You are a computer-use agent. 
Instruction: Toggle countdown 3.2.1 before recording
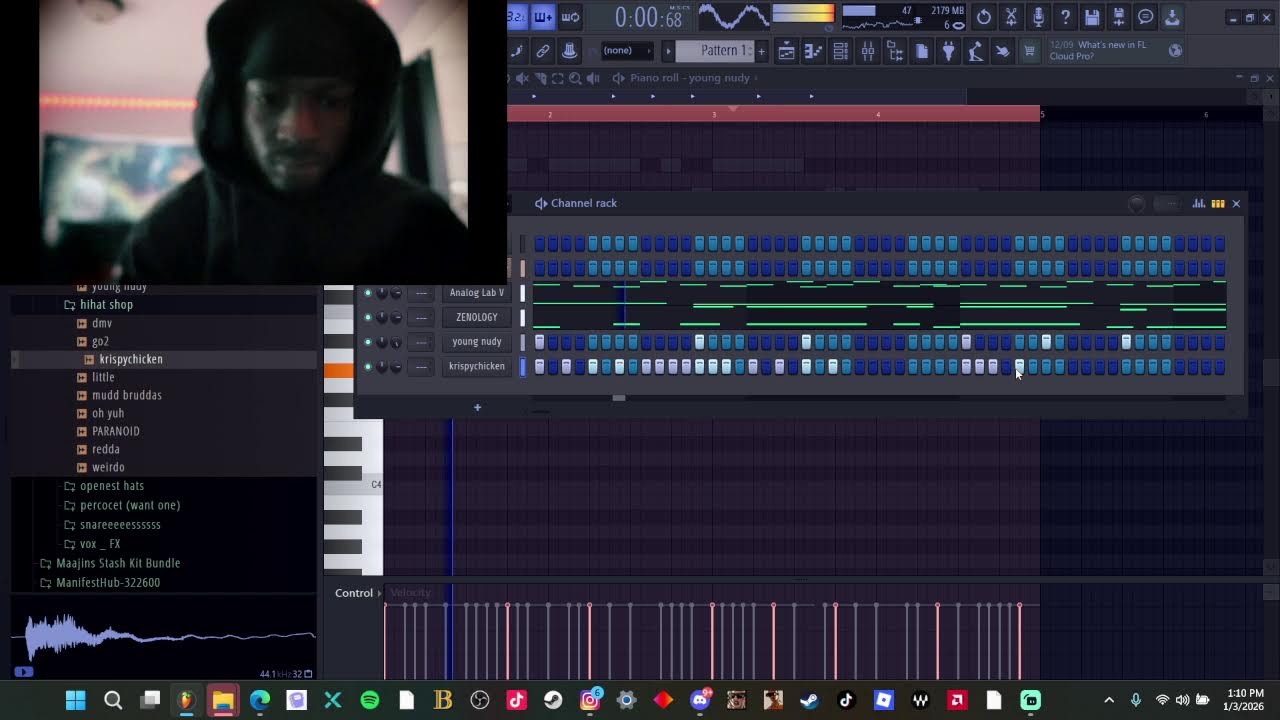coord(517,16)
